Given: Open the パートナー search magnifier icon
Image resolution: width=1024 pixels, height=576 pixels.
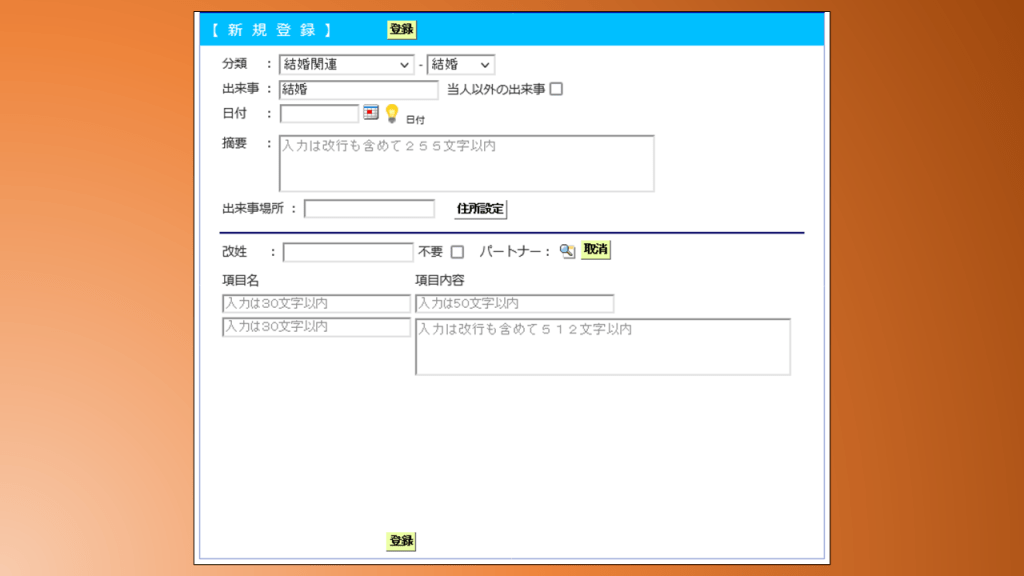Looking at the screenshot, I should click(567, 251).
